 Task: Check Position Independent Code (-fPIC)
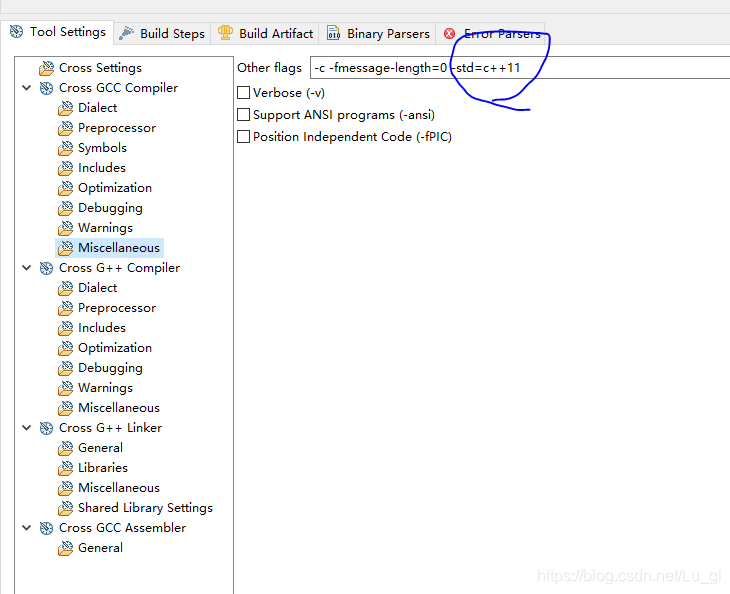coord(243,136)
